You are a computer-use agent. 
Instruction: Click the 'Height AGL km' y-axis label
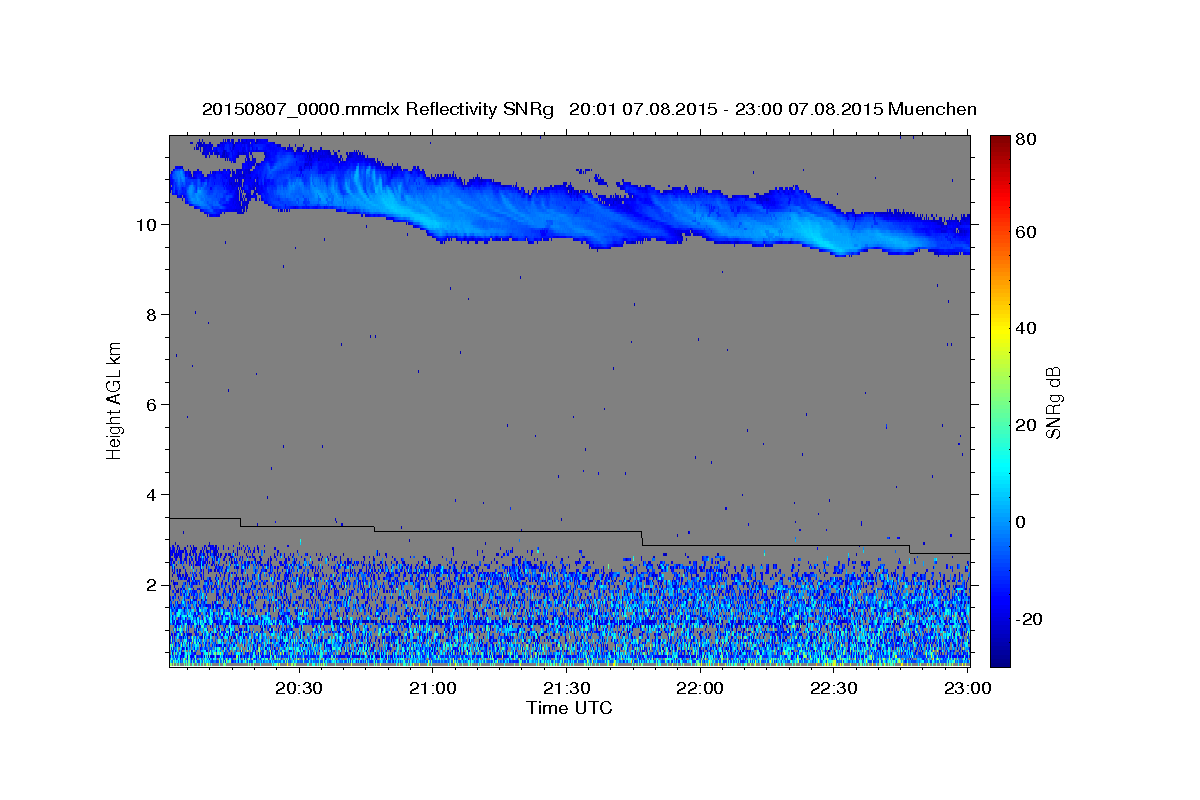point(115,400)
